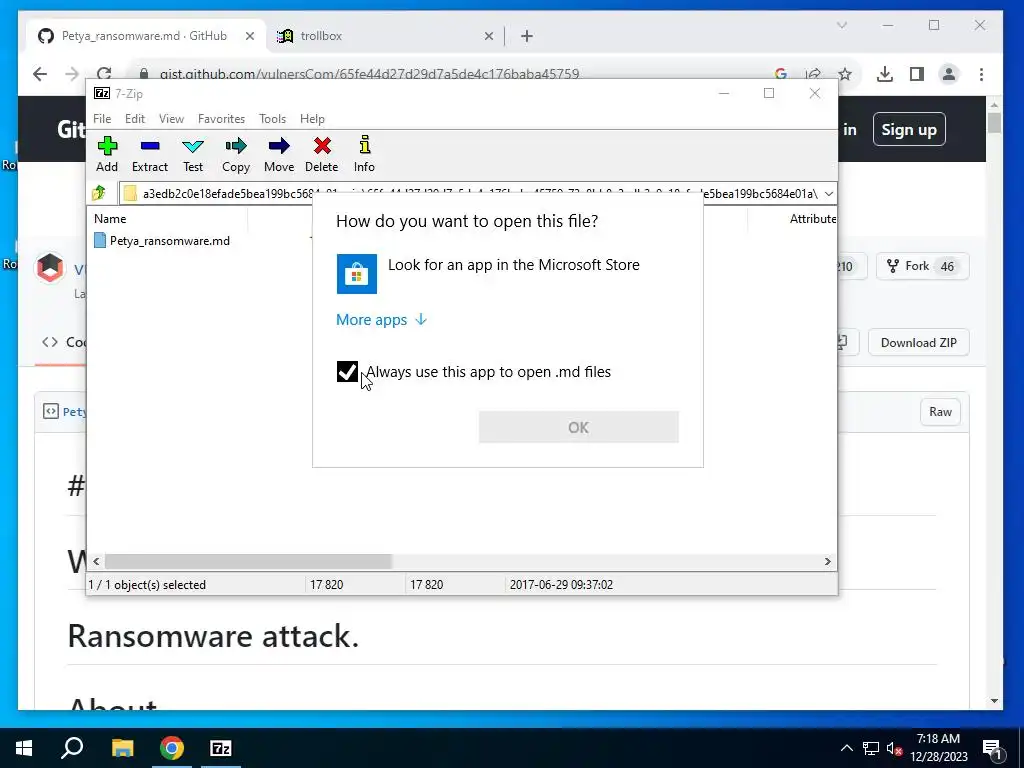Image resolution: width=1024 pixels, height=768 pixels.
Task: Click the Attribute column header
Action: tap(812, 219)
